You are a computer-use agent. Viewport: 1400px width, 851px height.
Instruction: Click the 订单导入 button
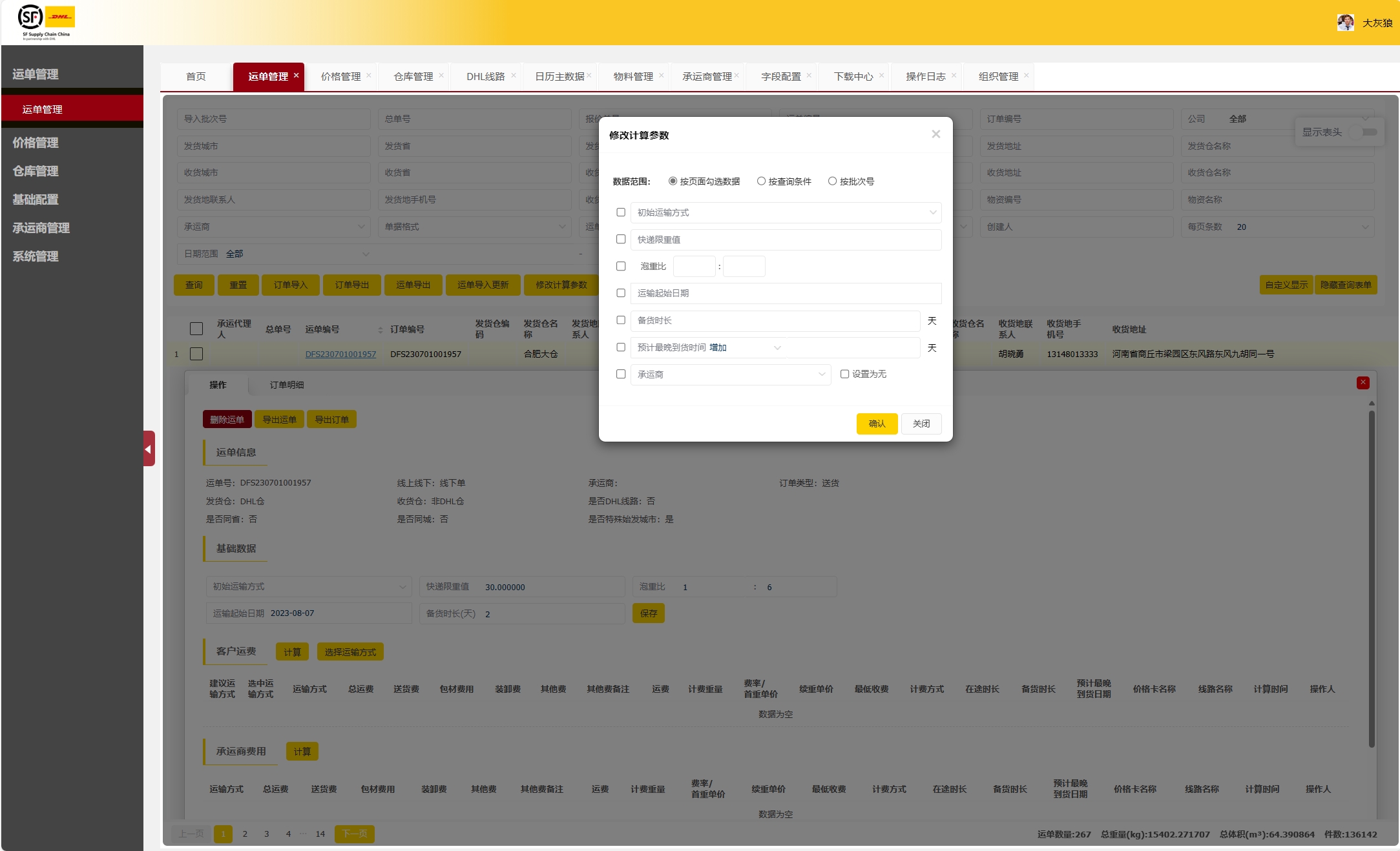pyautogui.click(x=290, y=285)
